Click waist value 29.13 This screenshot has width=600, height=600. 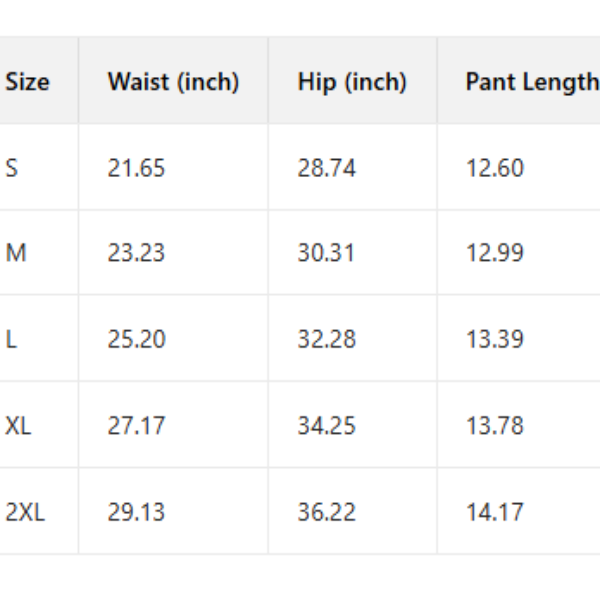click(x=136, y=513)
